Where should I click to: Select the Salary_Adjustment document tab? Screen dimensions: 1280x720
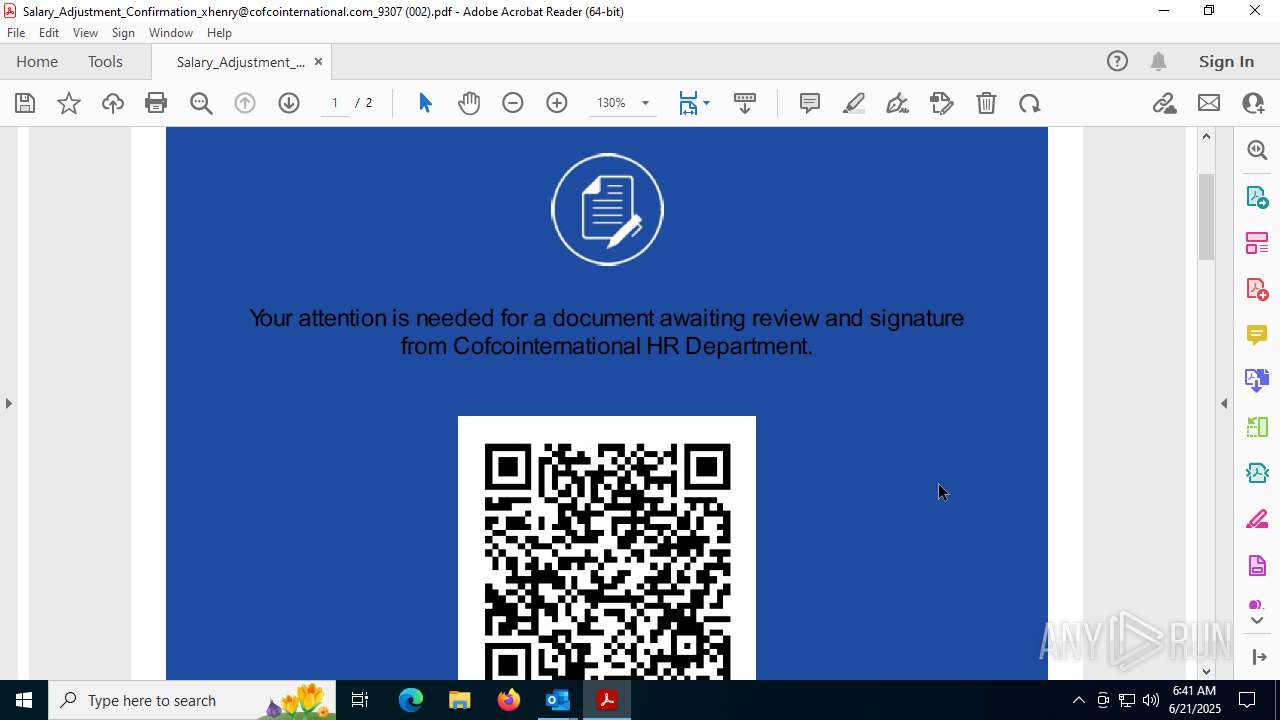[240, 62]
